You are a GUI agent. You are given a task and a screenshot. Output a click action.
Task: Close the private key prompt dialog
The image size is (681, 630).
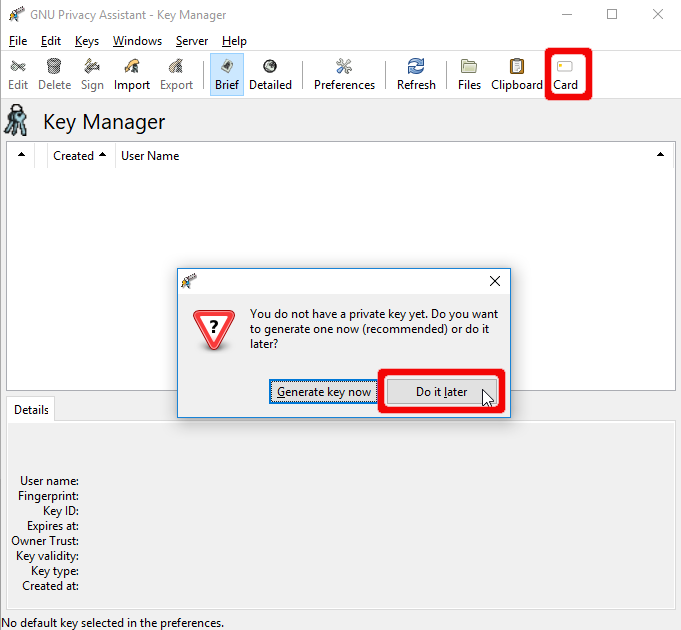tap(494, 282)
